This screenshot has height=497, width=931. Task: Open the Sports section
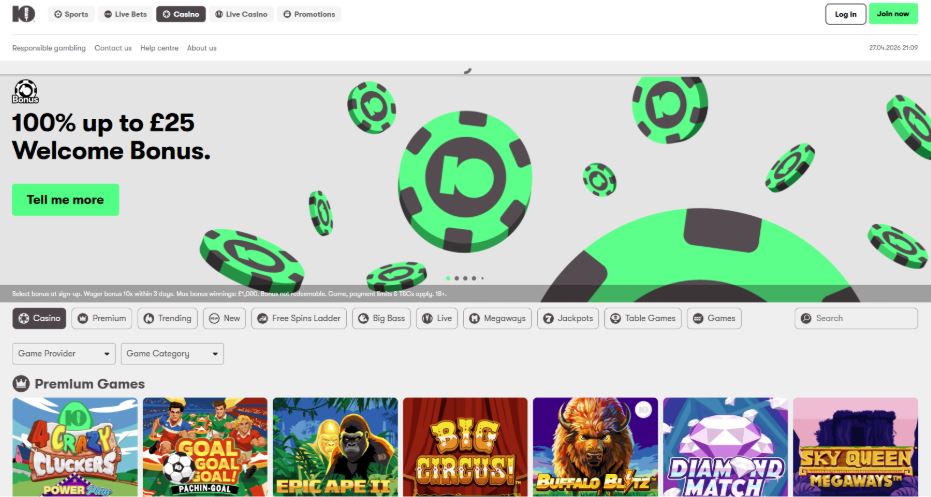[x=71, y=14]
